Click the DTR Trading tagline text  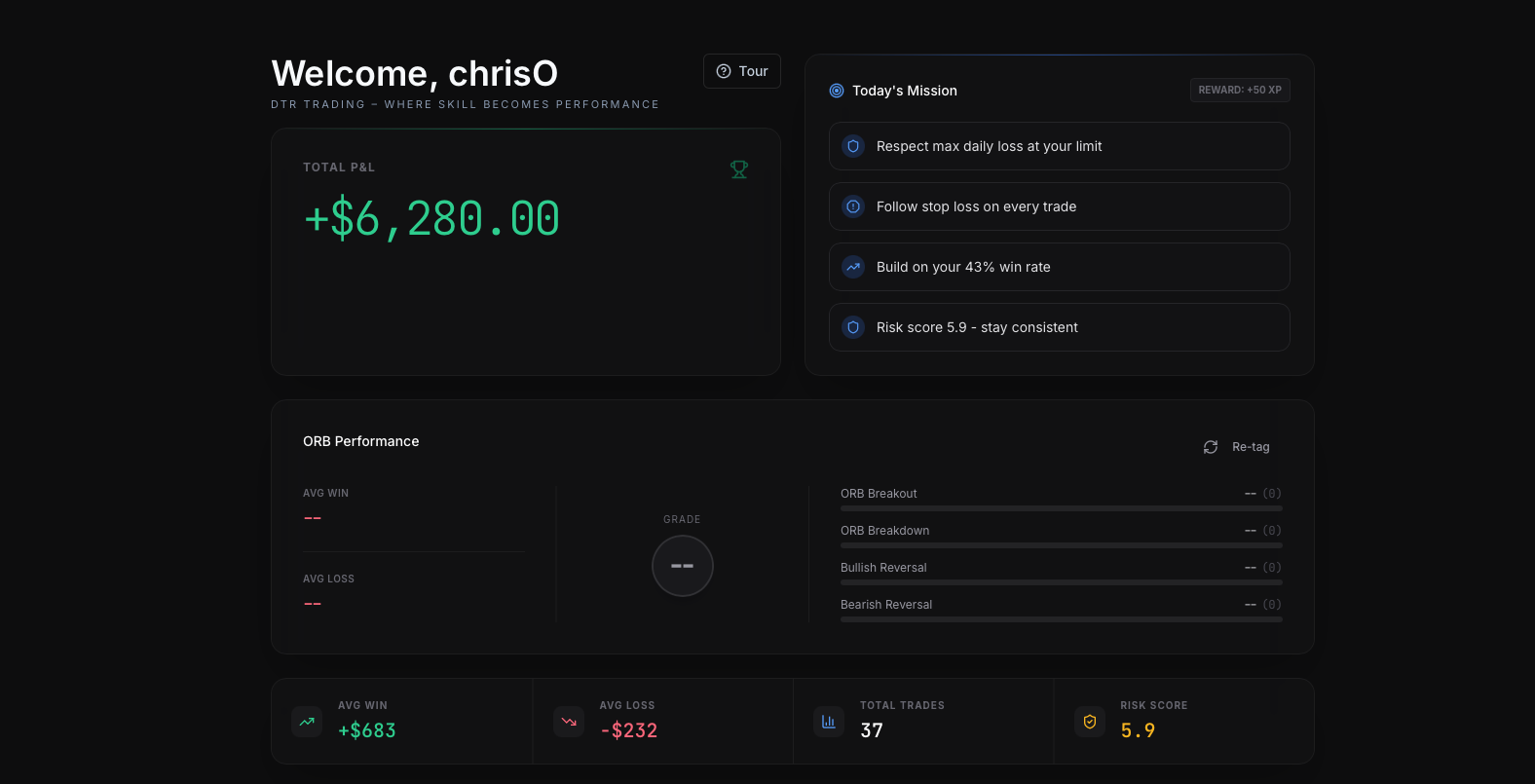[x=466, y=104]
